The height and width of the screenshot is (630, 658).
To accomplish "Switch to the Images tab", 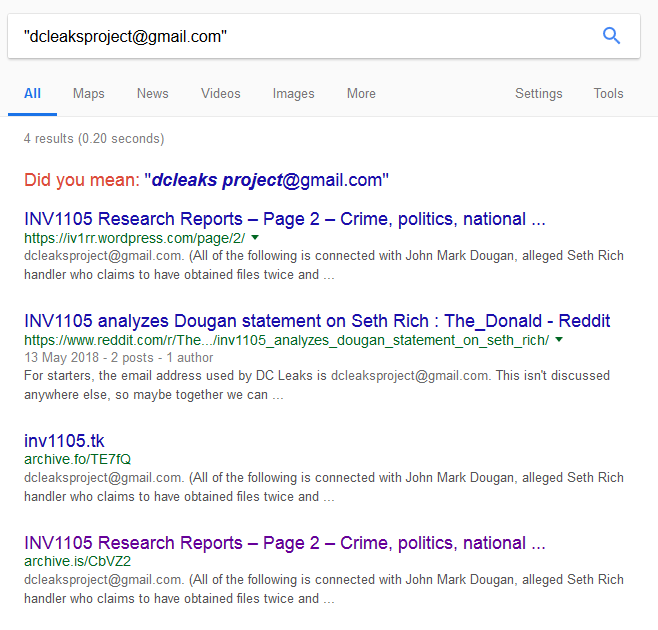I will (x=293, y=94).
